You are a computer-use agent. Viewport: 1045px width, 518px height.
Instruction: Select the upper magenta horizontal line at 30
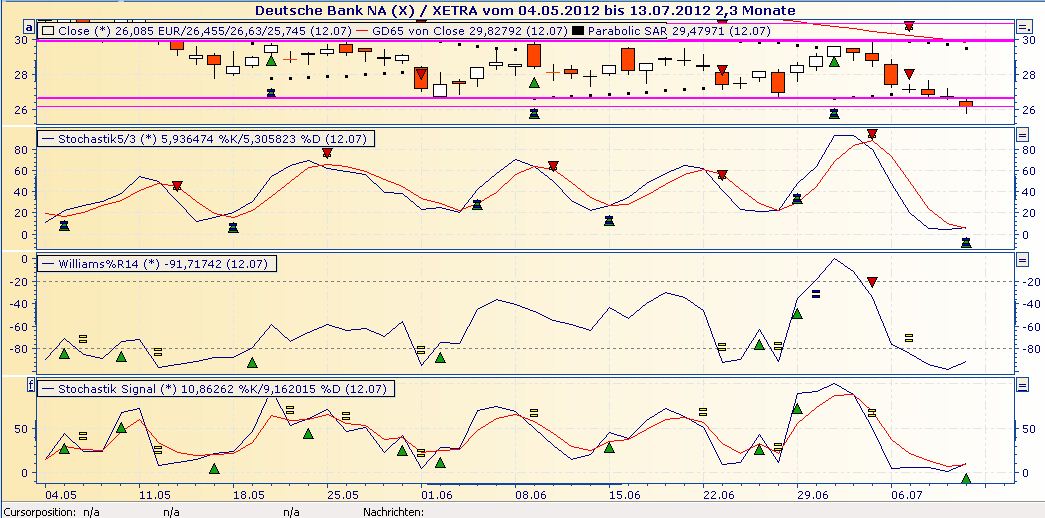pos(526,40)
